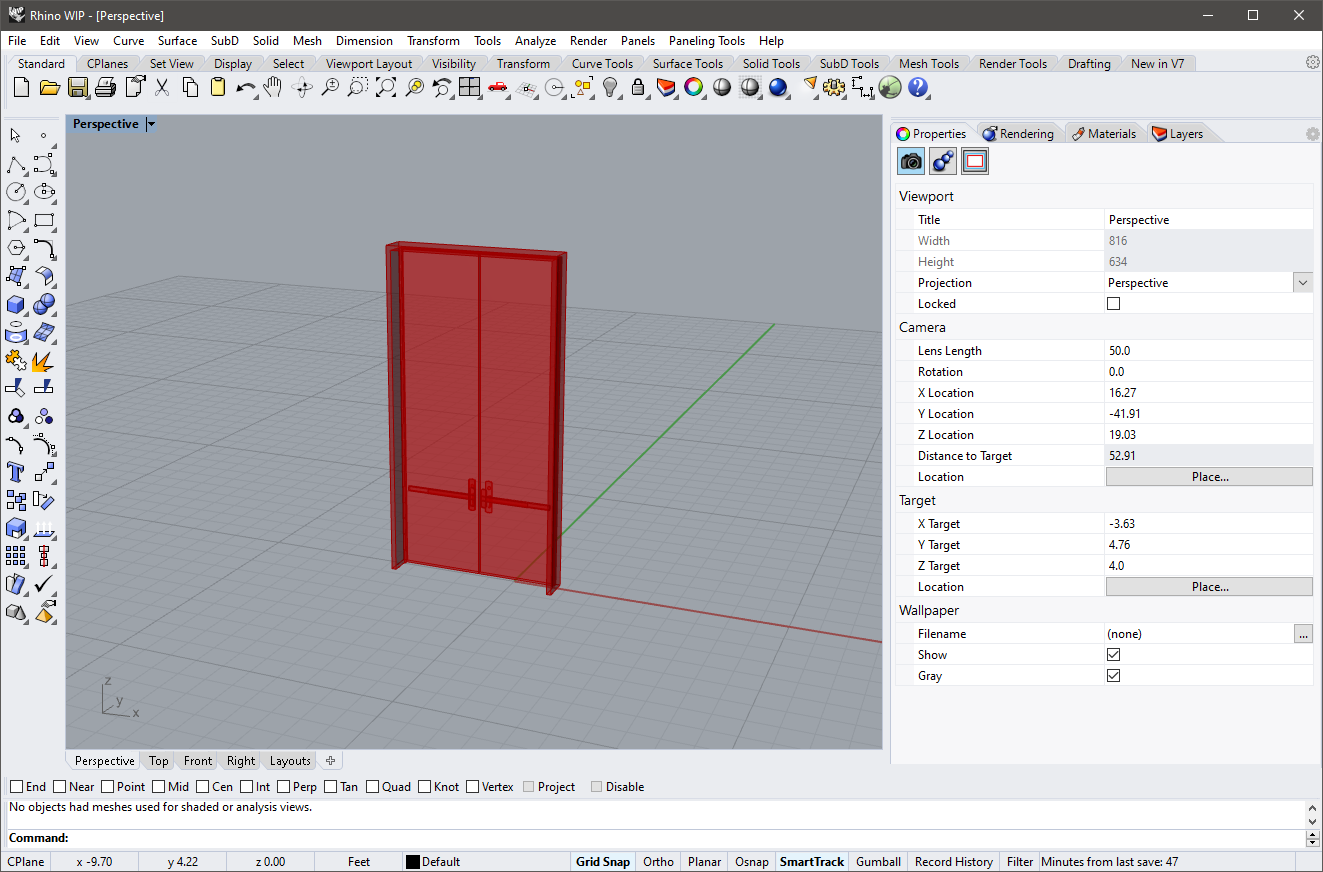The image size is (1323, 872).
Task: Select the Pan view hand tool
Action: 273,88
